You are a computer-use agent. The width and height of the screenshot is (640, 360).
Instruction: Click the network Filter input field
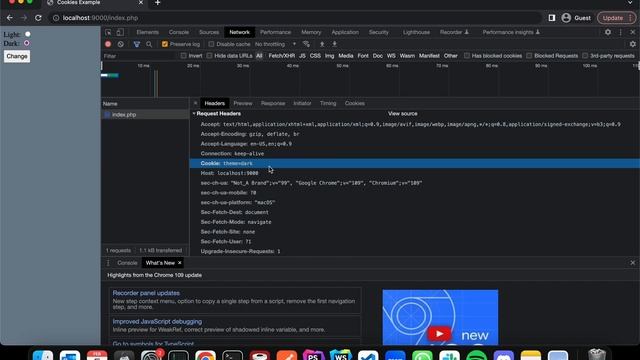tap(139, 56)
